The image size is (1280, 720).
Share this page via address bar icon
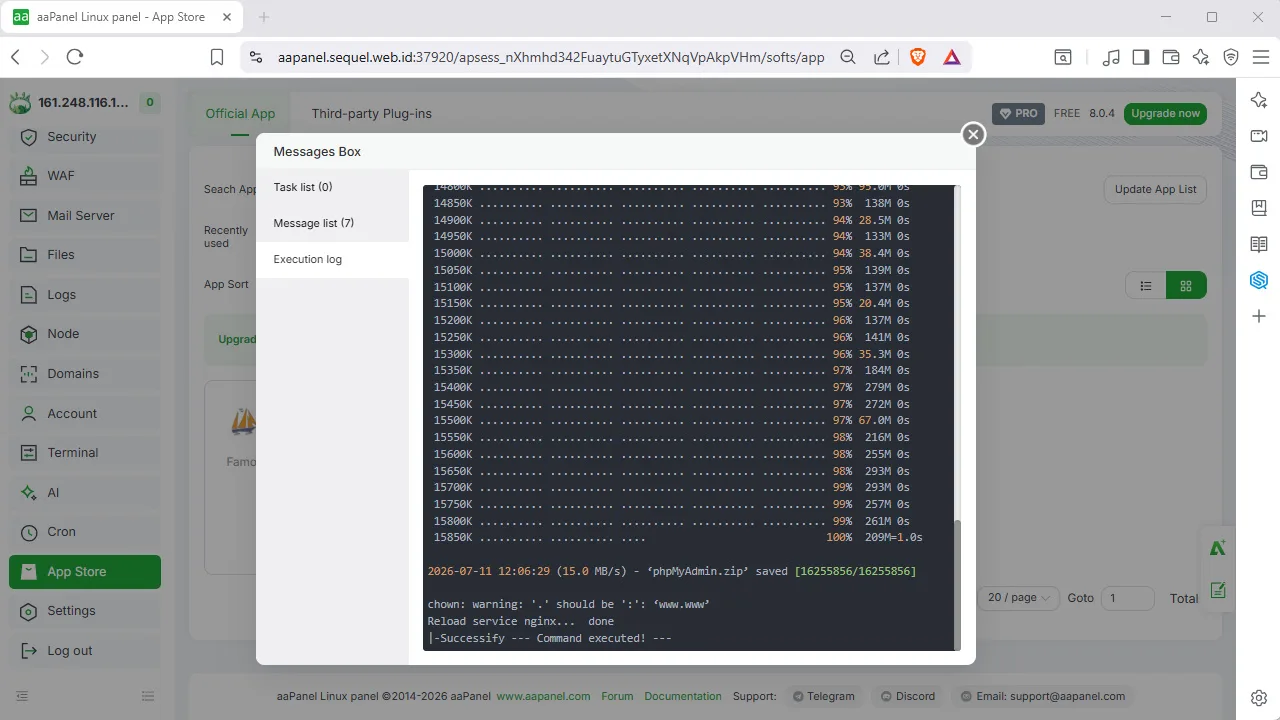[x=882, y=57]
